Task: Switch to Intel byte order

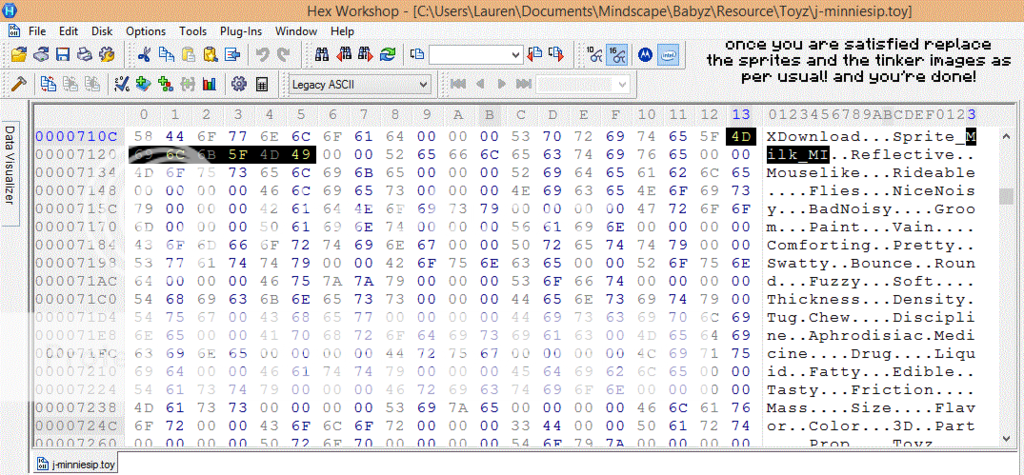Action: pos(667,55)
